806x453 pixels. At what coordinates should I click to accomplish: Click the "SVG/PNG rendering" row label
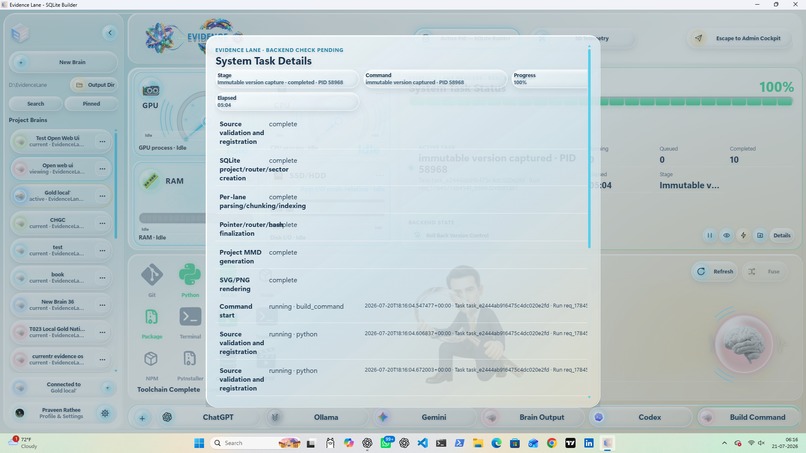click(x=235, y=284)
